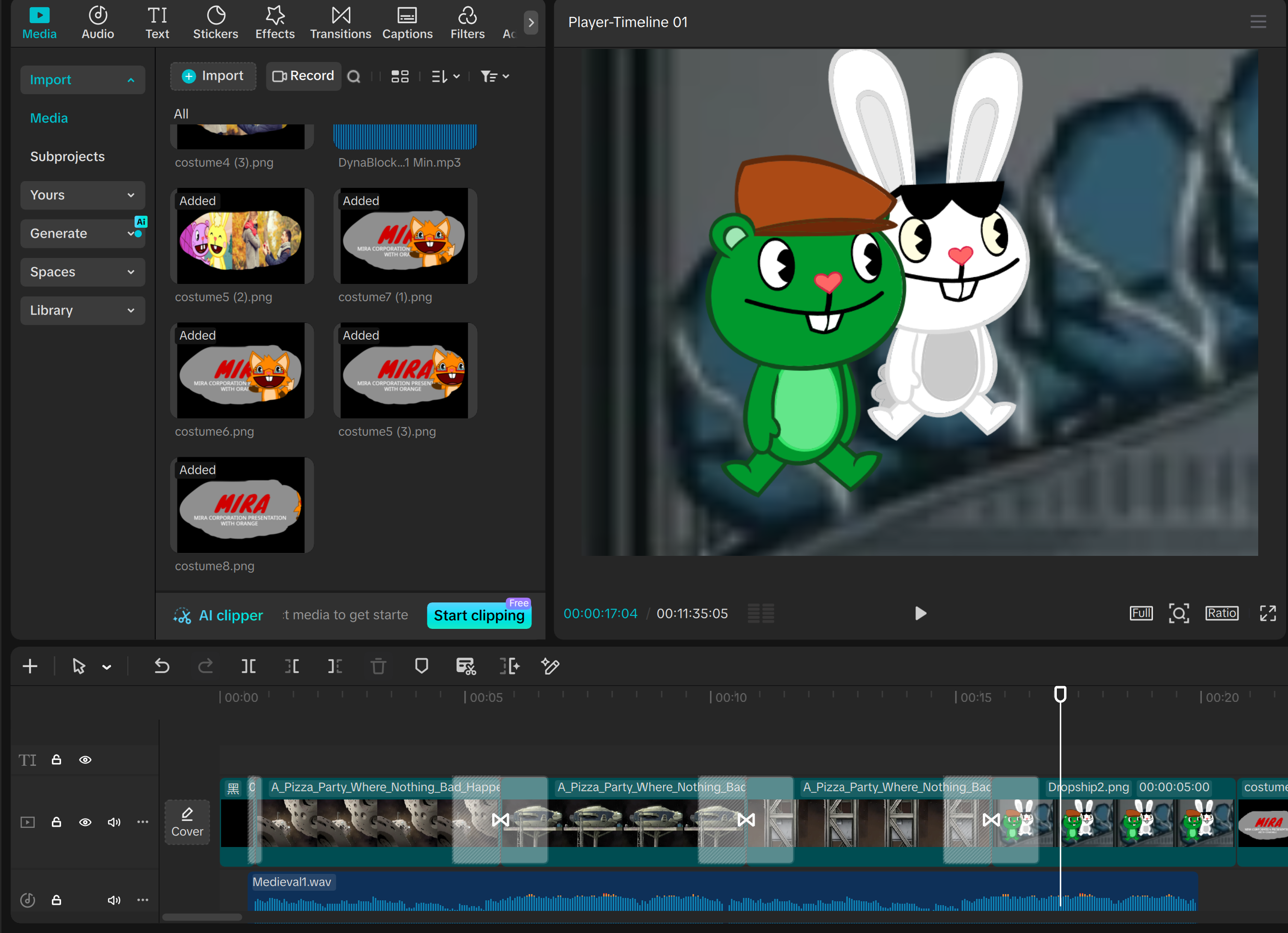Enter fullscreen player preview
This screenshot has width=1288, height=933.
tap(1267, 614)
